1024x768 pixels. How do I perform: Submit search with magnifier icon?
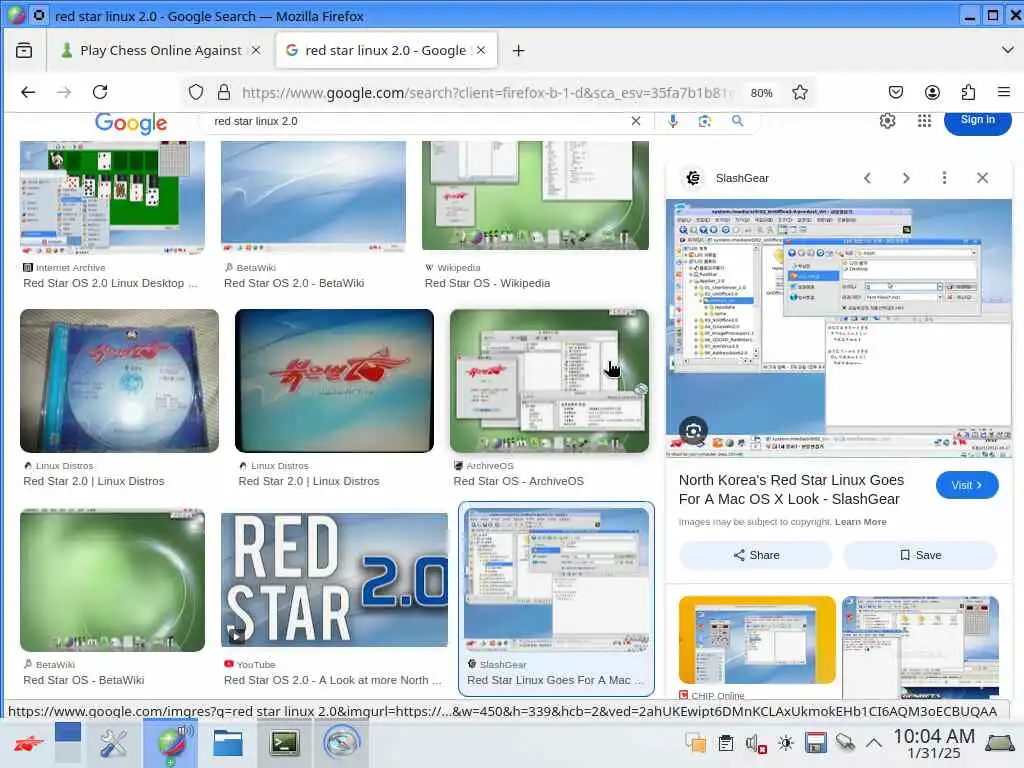coord(737,121)
